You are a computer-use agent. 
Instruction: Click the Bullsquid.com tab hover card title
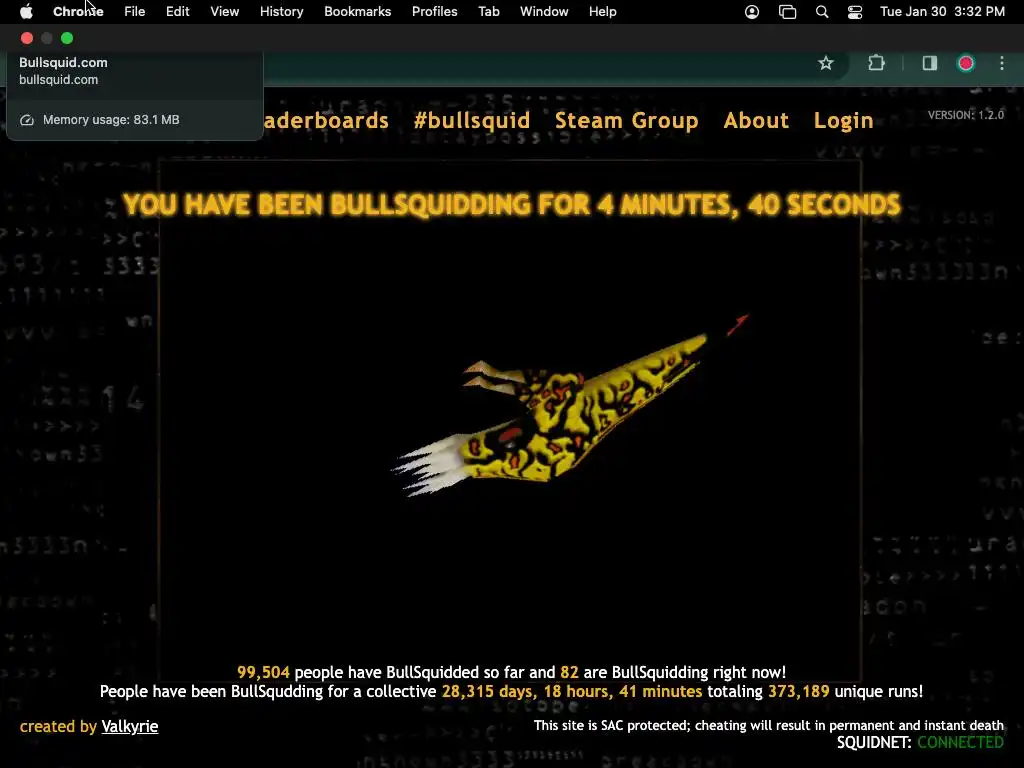[x=63, y=63]
